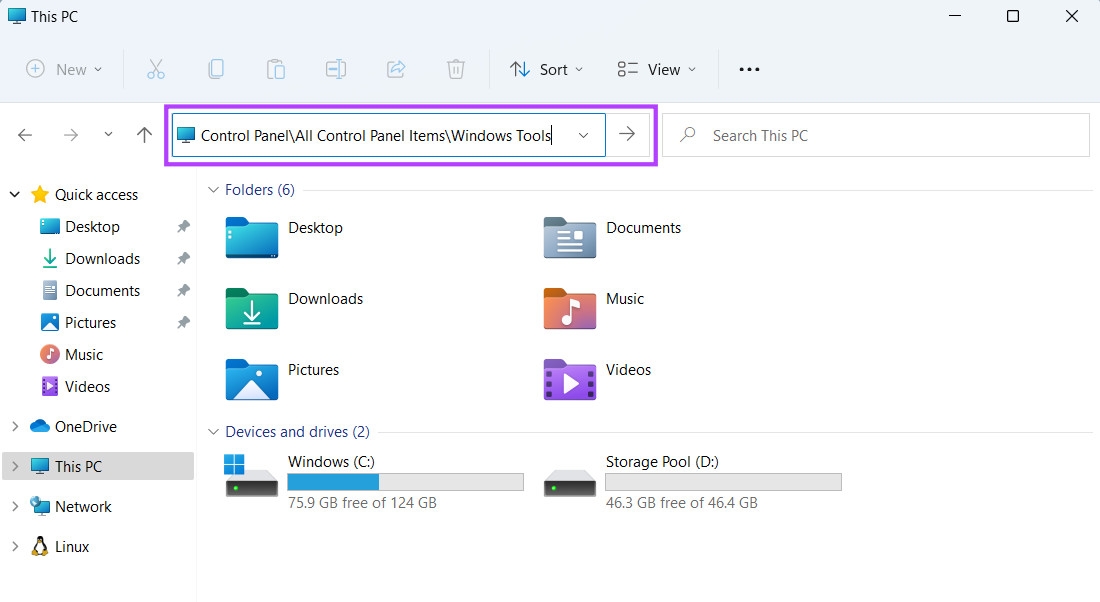Open the See more ellipsis menu
The width and height of the screenshot is (1100, 602).
click(x=749, y=69)
